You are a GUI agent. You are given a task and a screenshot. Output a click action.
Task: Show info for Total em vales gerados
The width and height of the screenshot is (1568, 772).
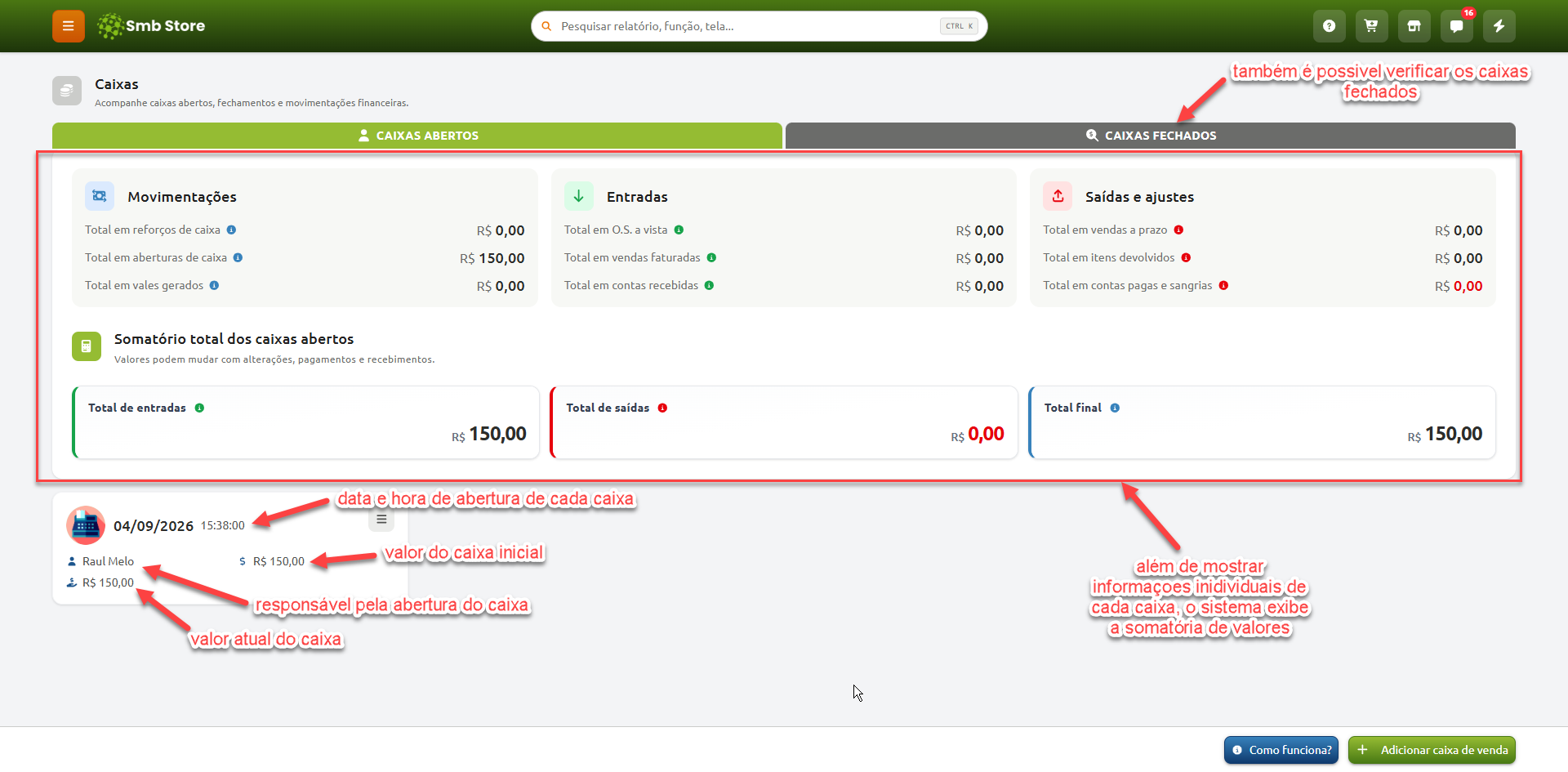[x=214, y=286]
